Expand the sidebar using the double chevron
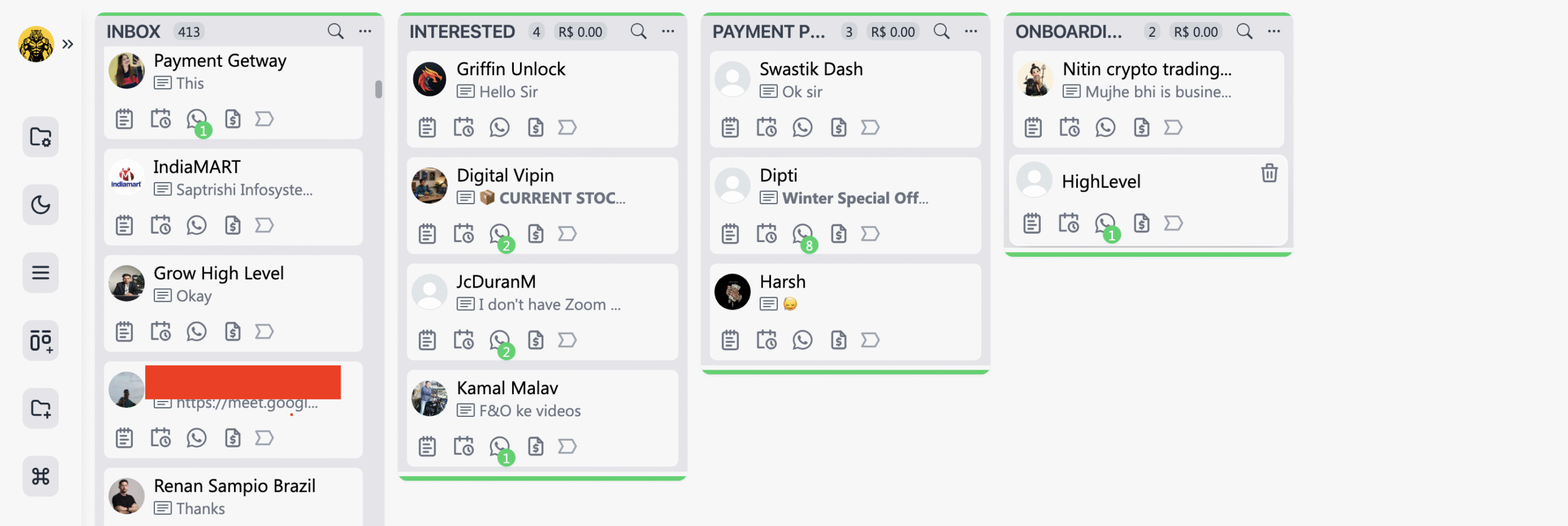The image size is (1568, 526). point(68,44)
